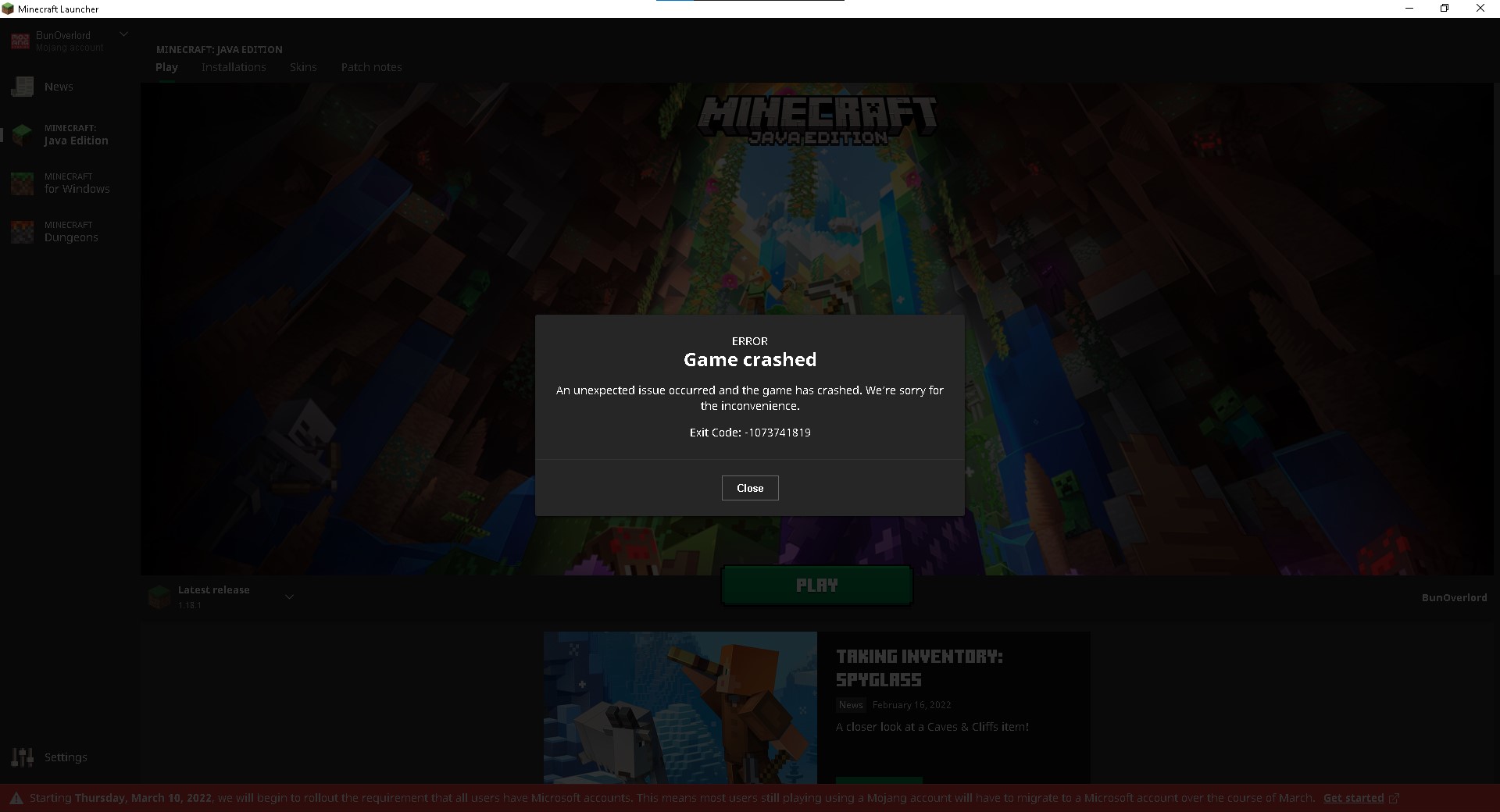Click the Minecraft Java Edition logo
The image size is (1500, 812).
817,121
